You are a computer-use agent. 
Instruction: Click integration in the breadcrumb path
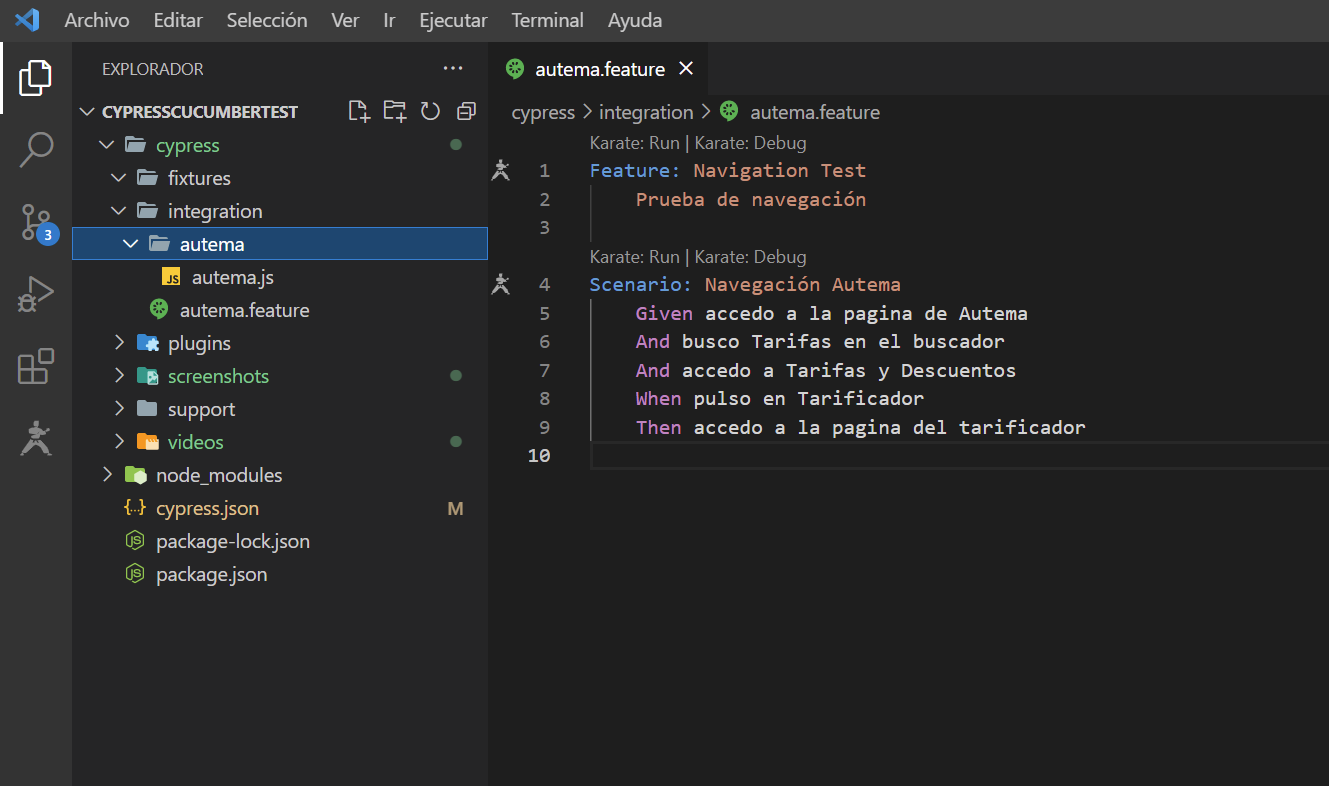[646, 112]
